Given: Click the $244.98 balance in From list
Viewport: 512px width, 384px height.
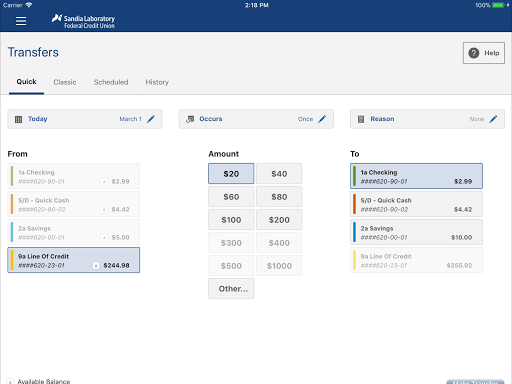Looking at the screenshot, I should pyautogui.click(x=116, y=265).
